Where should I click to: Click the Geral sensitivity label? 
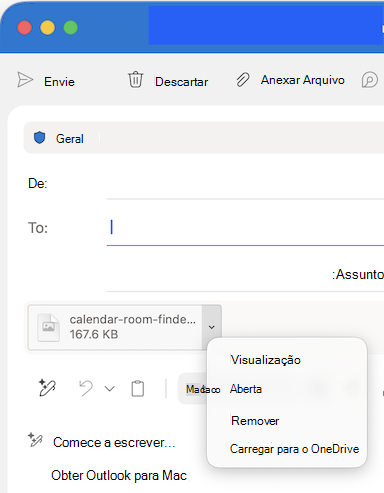[x=70, y=139]
